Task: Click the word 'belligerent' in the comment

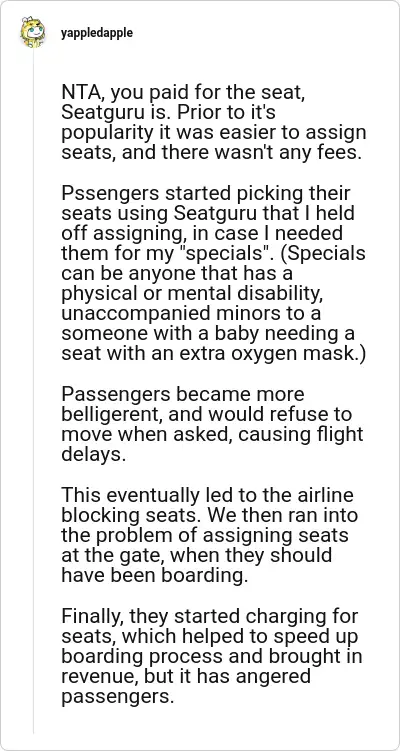Action: click(x=114, y=414)
